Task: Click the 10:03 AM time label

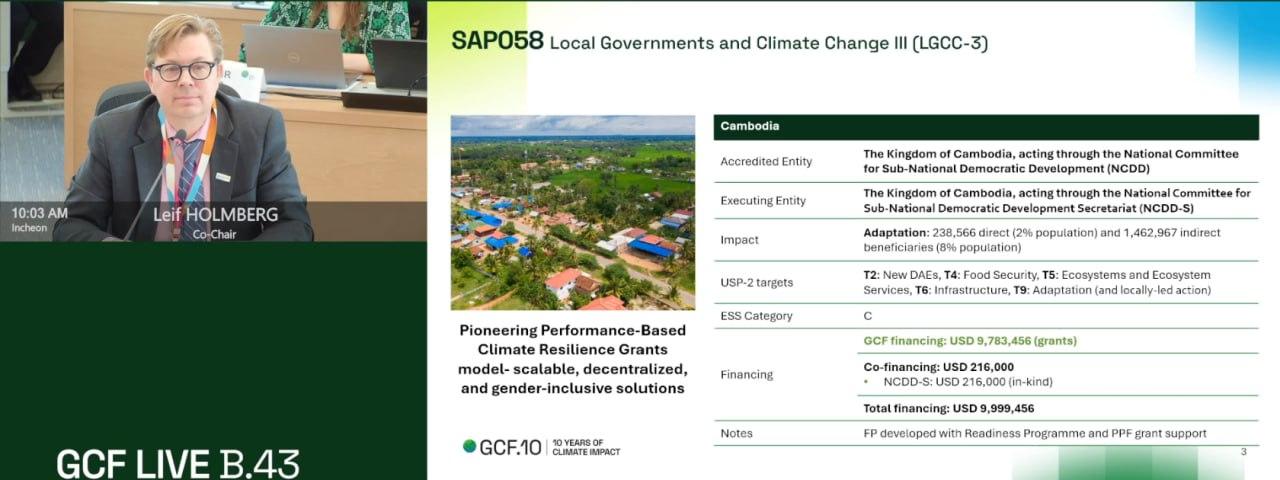Action: point(40,213)
